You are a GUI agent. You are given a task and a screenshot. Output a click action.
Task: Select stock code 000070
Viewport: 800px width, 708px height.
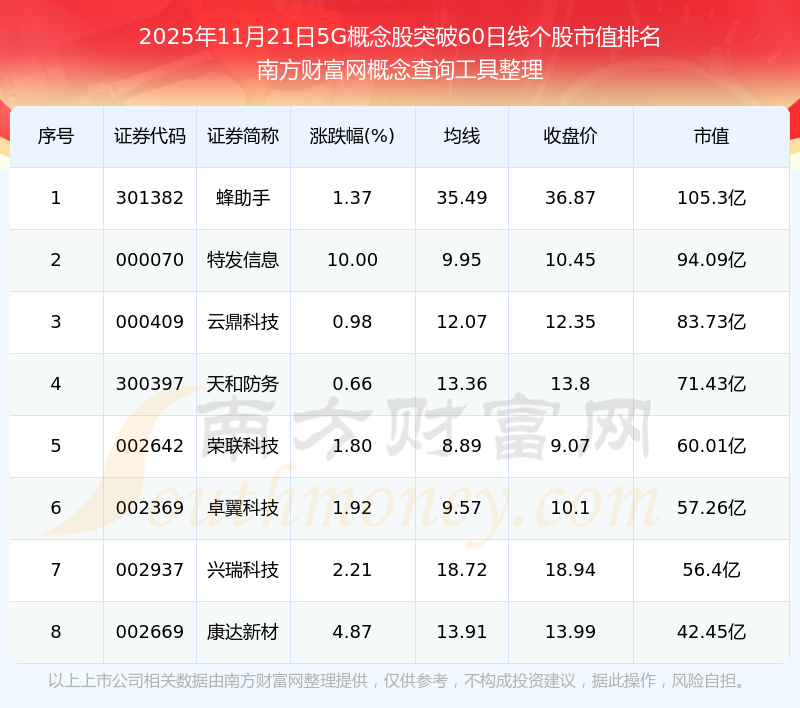click(x=149, y=260)
